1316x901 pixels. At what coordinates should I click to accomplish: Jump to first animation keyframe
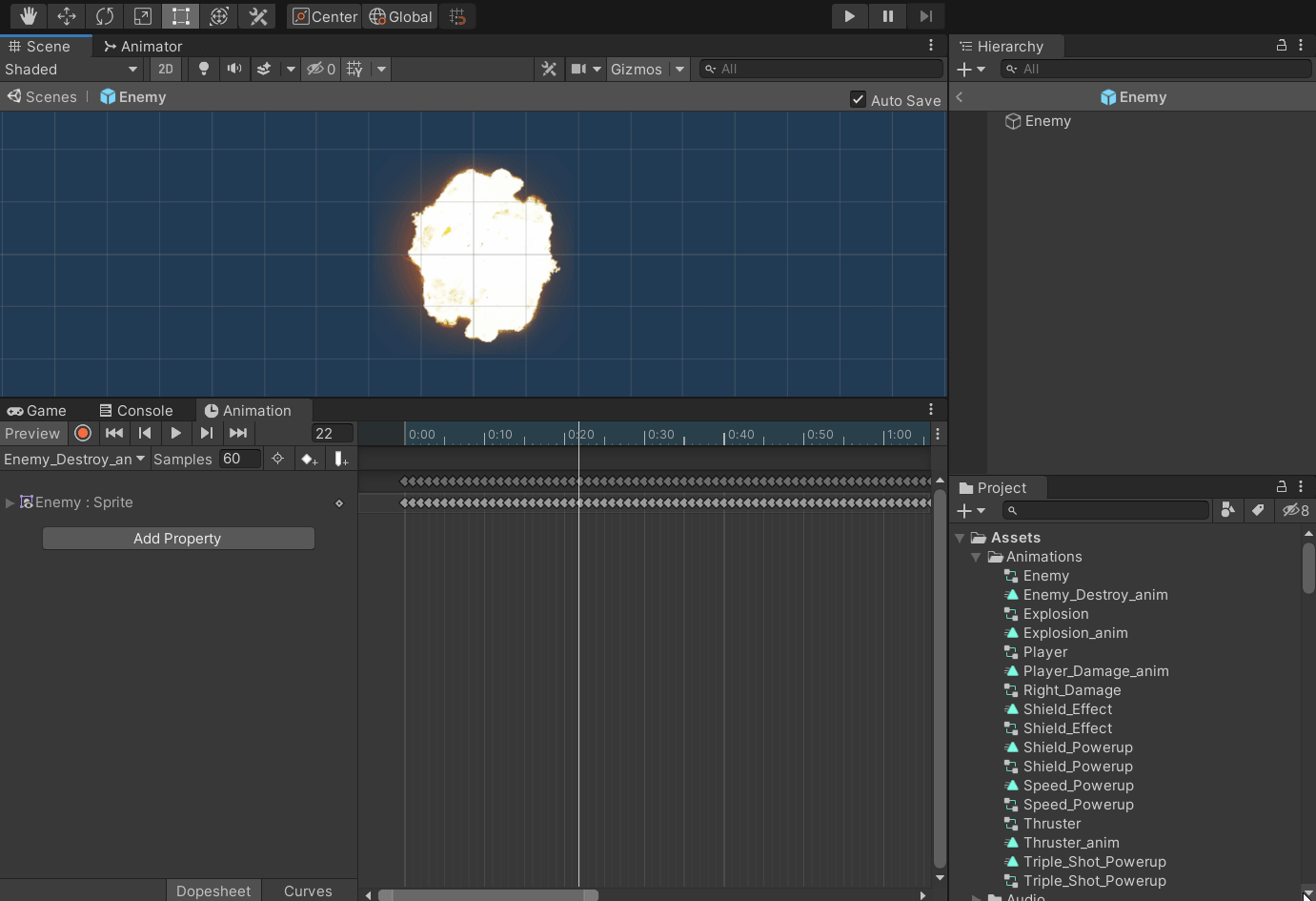point(114,433)
